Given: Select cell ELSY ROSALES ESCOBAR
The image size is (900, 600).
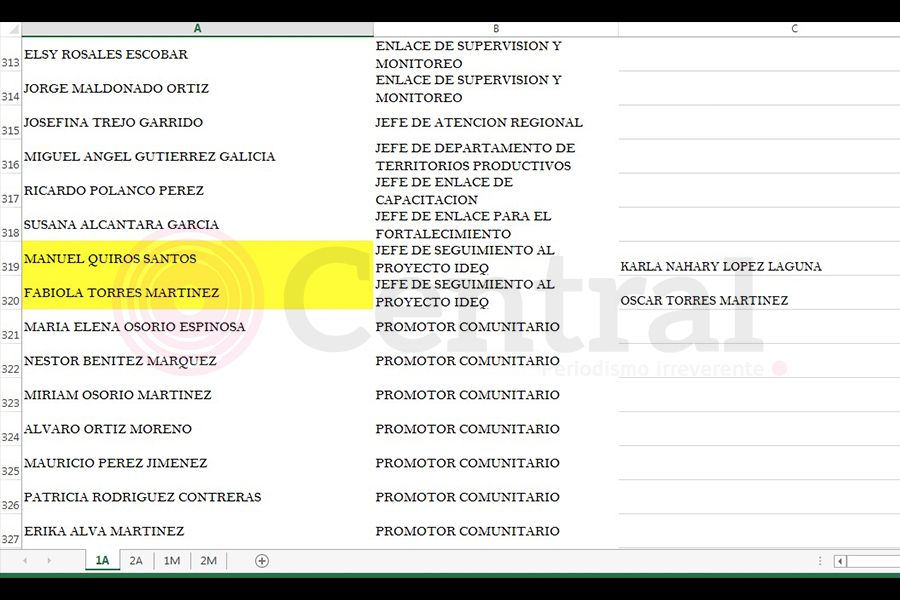Looking at the screenshot, I should (x=197, y=54).
